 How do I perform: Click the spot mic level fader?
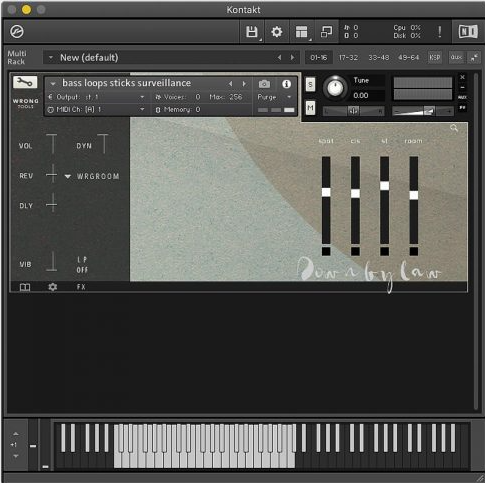click(x=326, y=192)
